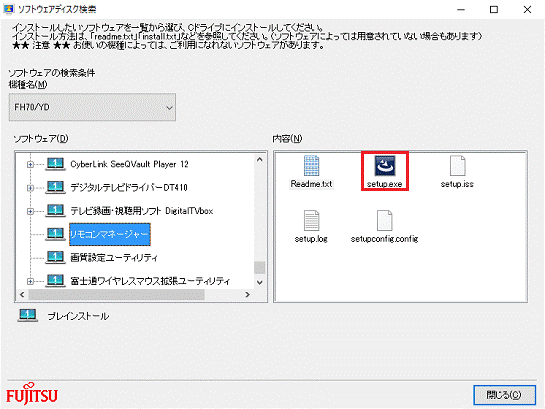The height and width of the screenshot is (409, 545).
Task: Click software list scroll down arrow
Action: click(259, 283)
